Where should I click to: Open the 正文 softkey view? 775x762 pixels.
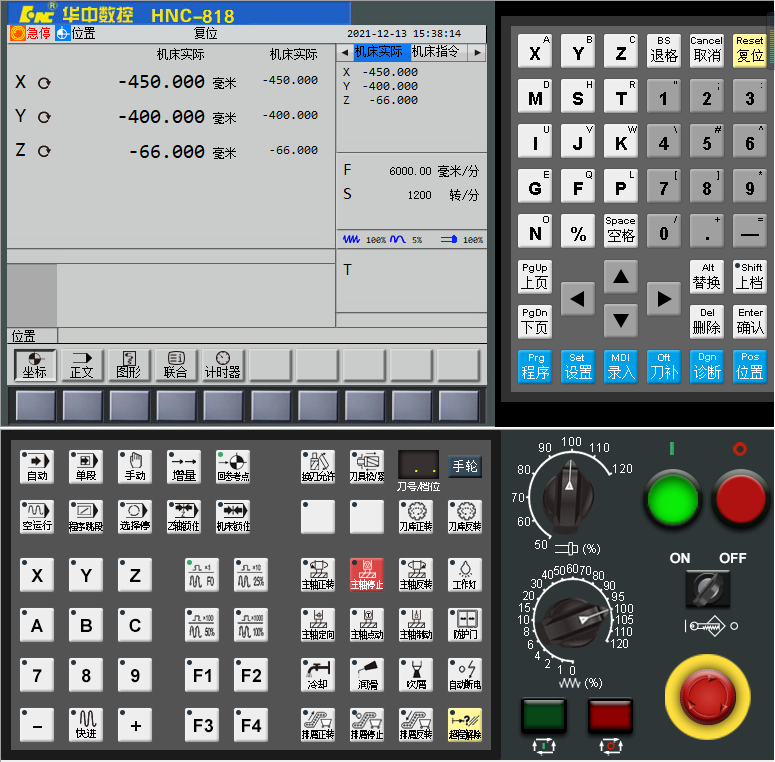[x=82, y=365]
